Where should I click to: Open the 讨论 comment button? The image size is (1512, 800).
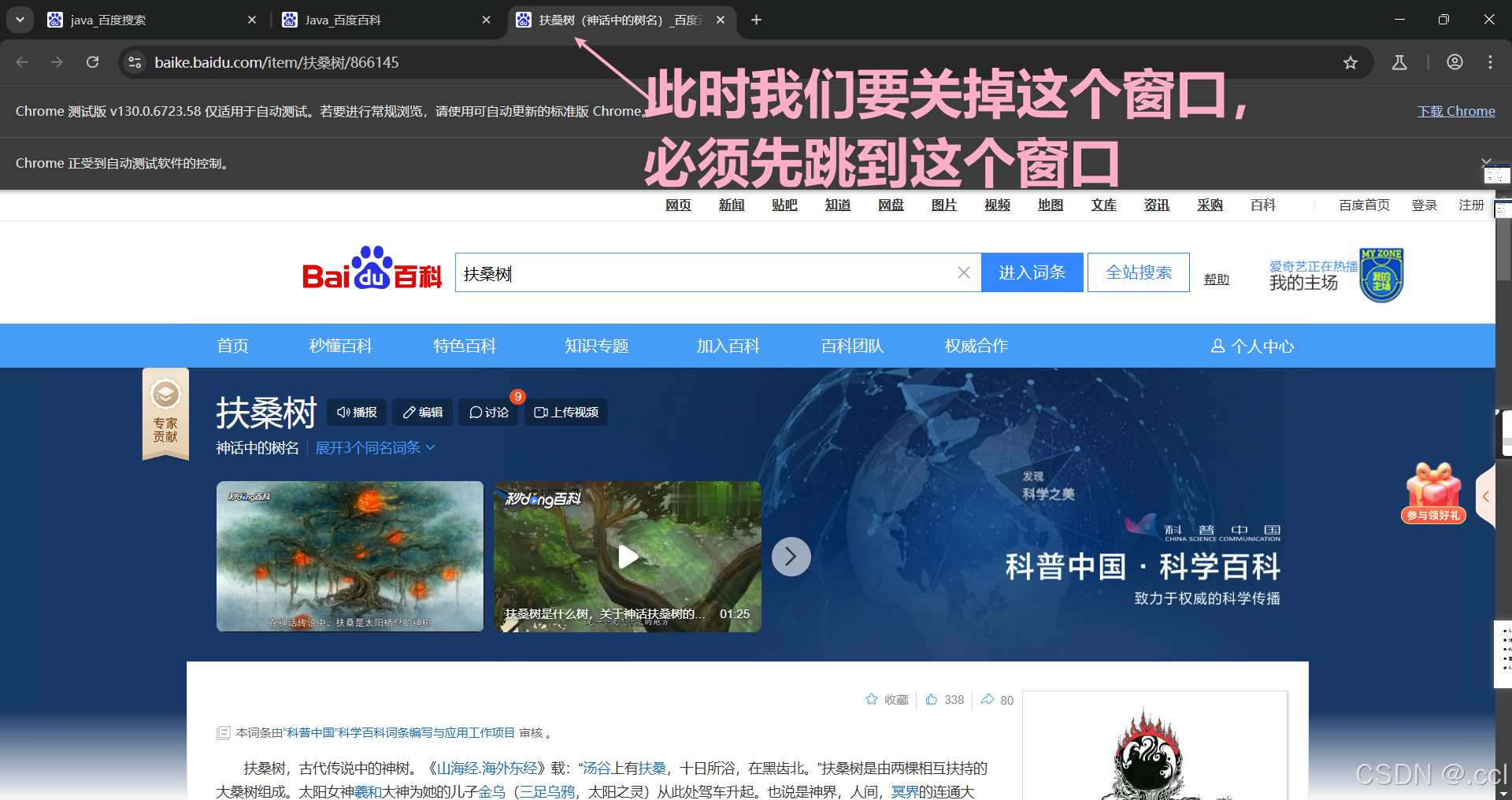pyautogui.click(x=489, y=412)
